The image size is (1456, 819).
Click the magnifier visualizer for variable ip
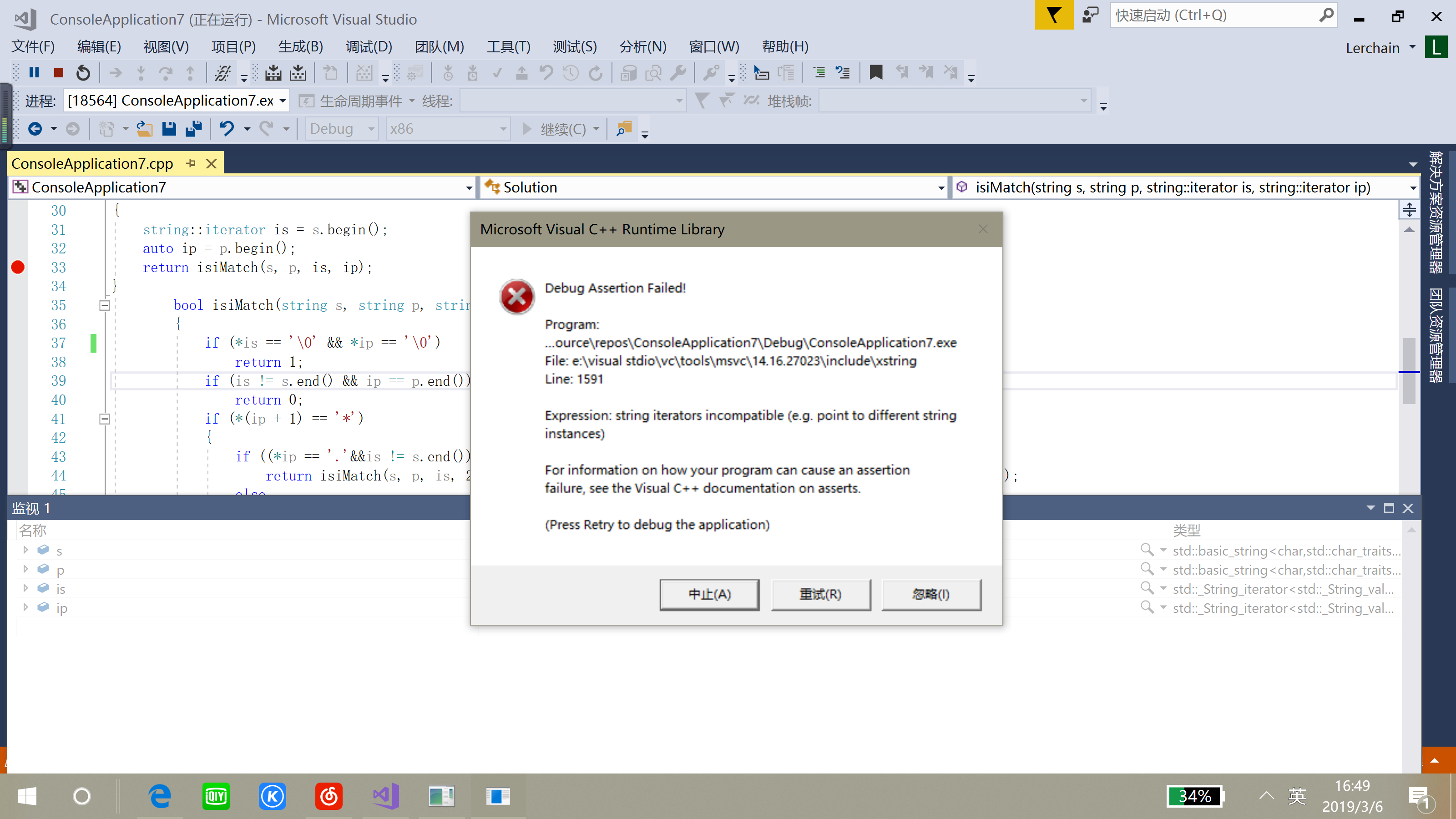coord(1146,607)
